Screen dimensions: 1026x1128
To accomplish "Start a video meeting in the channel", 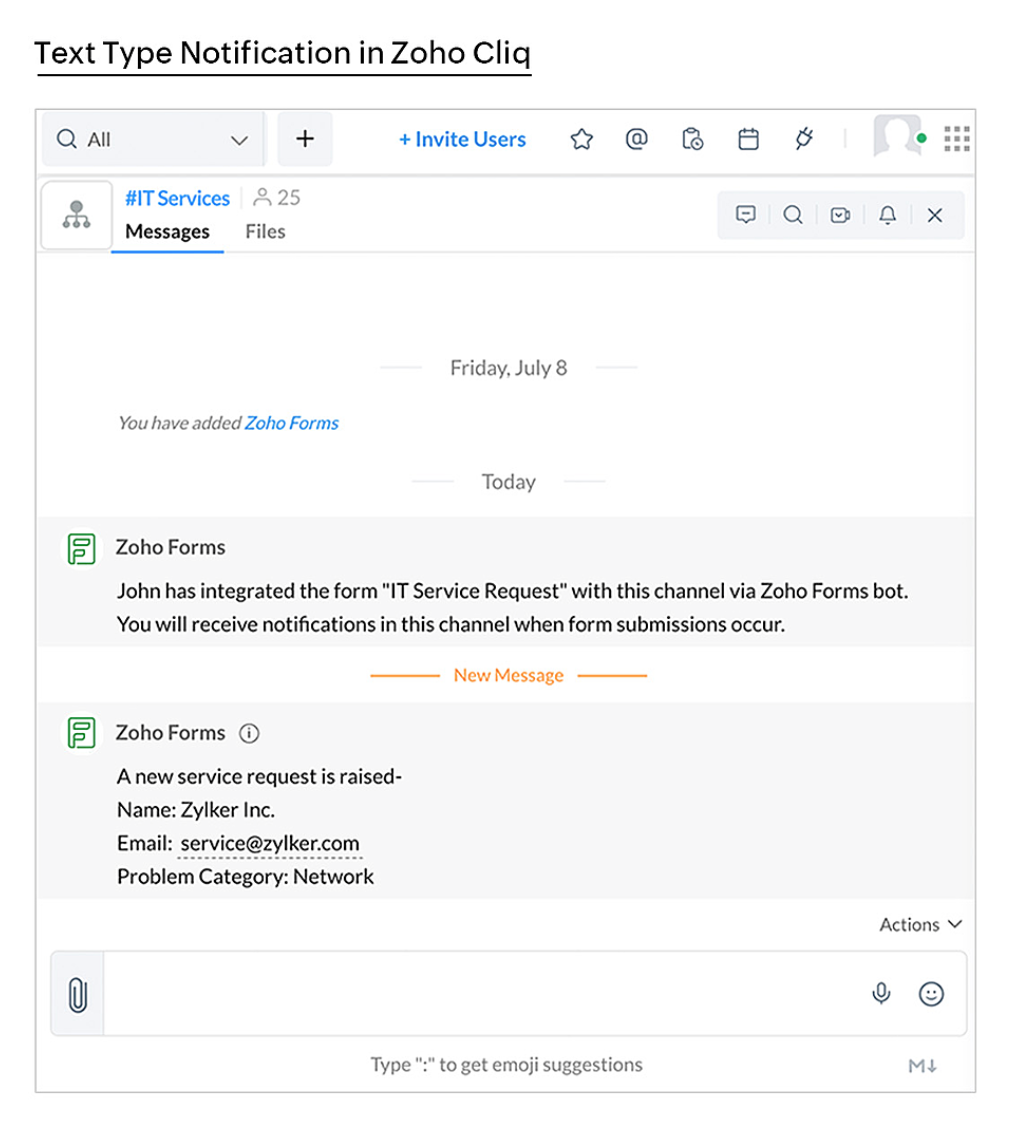I will click(840, 215).
